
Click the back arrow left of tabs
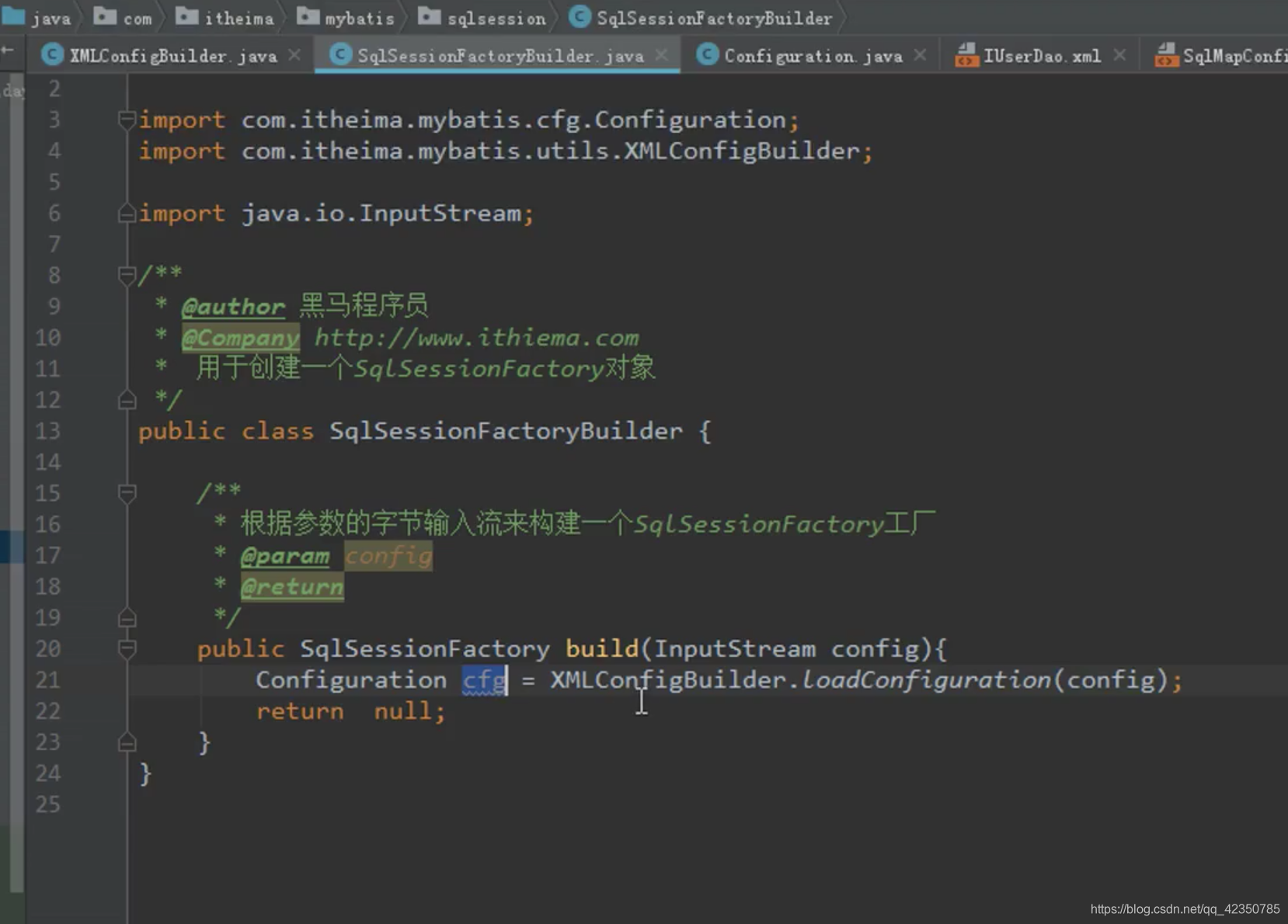tap(8, 50)
